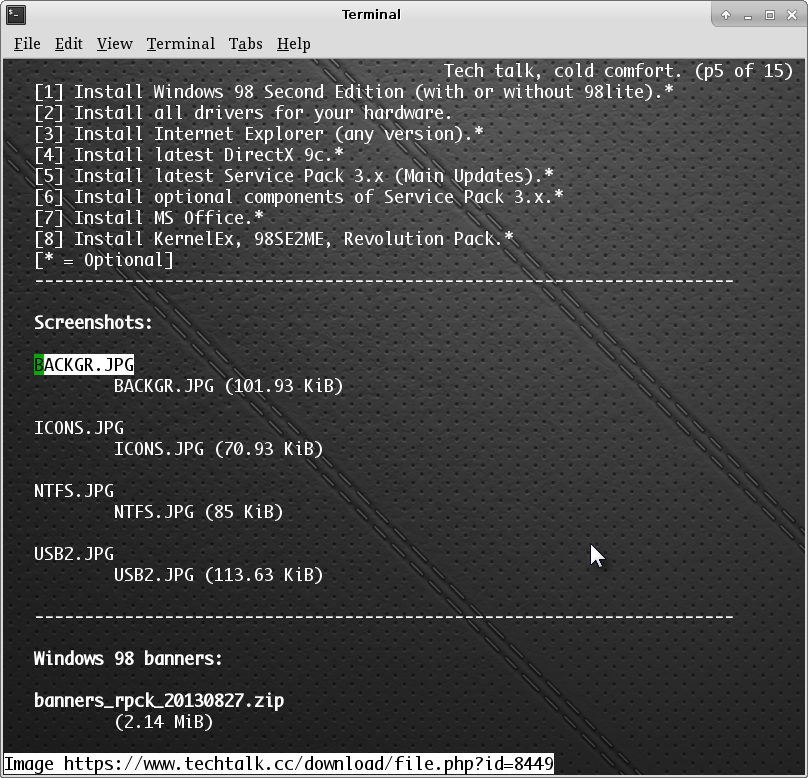This screenshot has width=808, height=778.
Task: Click the USB2.JPG link
Action: pos(74,554)
